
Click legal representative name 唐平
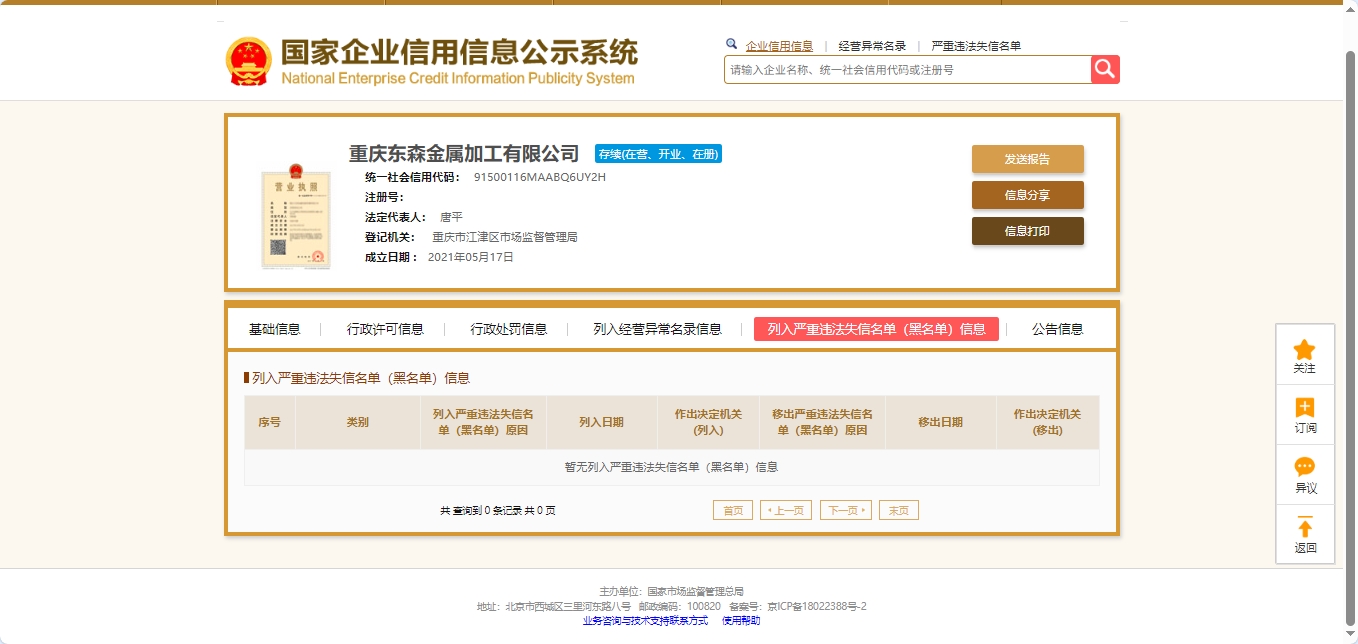451,217
